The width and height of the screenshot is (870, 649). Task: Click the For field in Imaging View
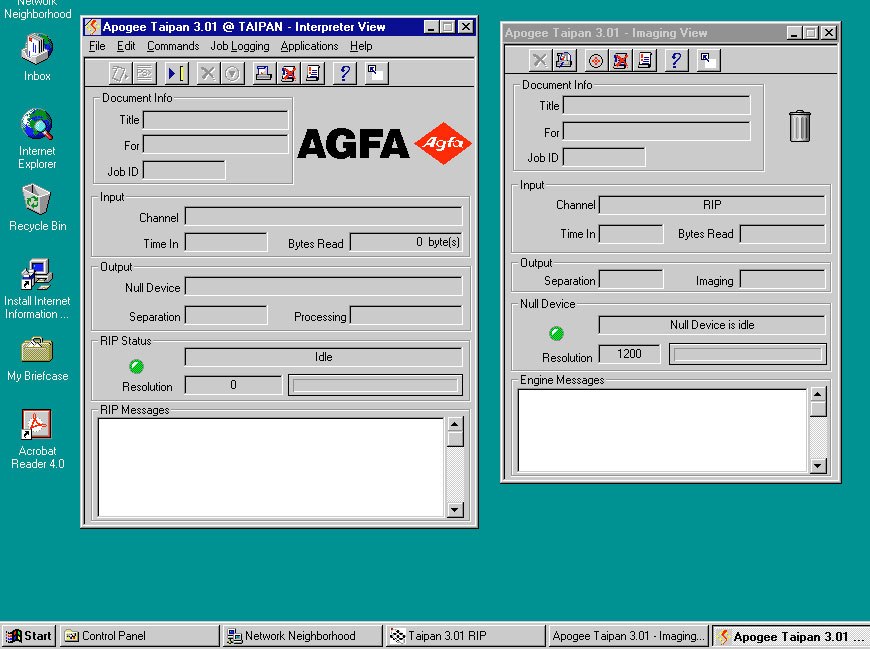(657, 131)
